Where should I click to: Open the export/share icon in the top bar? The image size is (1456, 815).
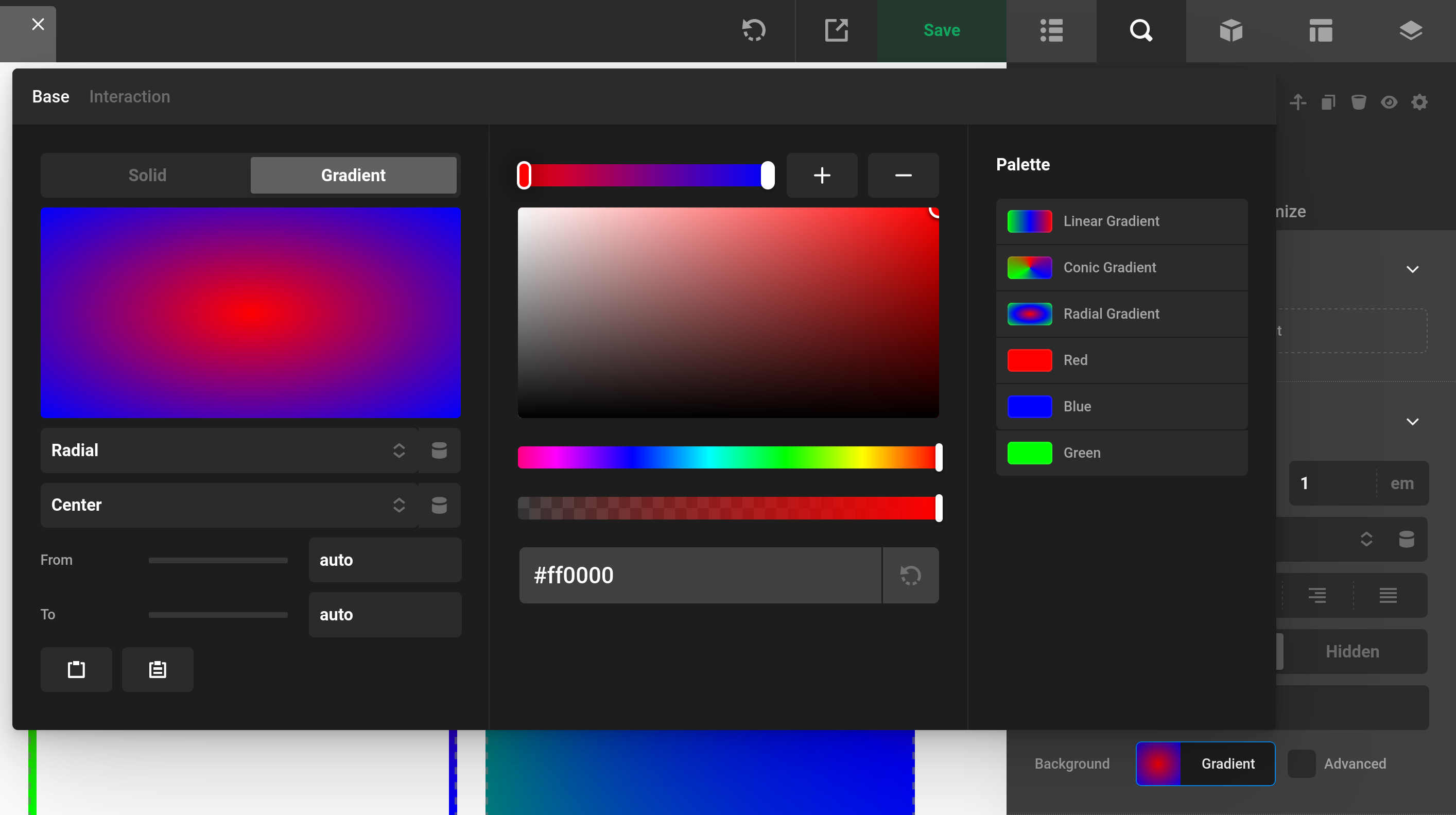pos(837,31)
